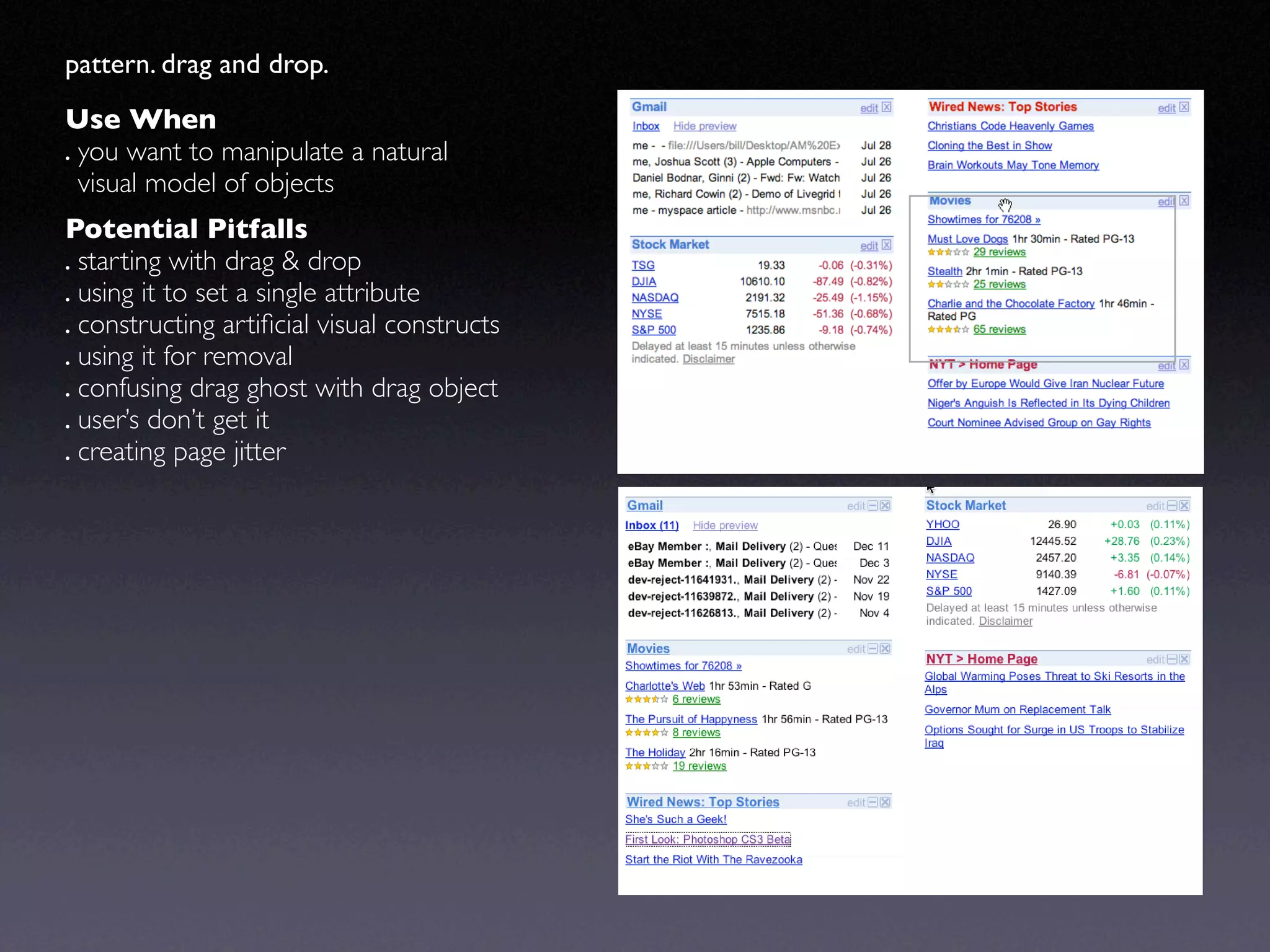Click the edit link on the lower Stock Market module
The height and width of the screenshot is (952, 1270).
tap(1155, 506)
